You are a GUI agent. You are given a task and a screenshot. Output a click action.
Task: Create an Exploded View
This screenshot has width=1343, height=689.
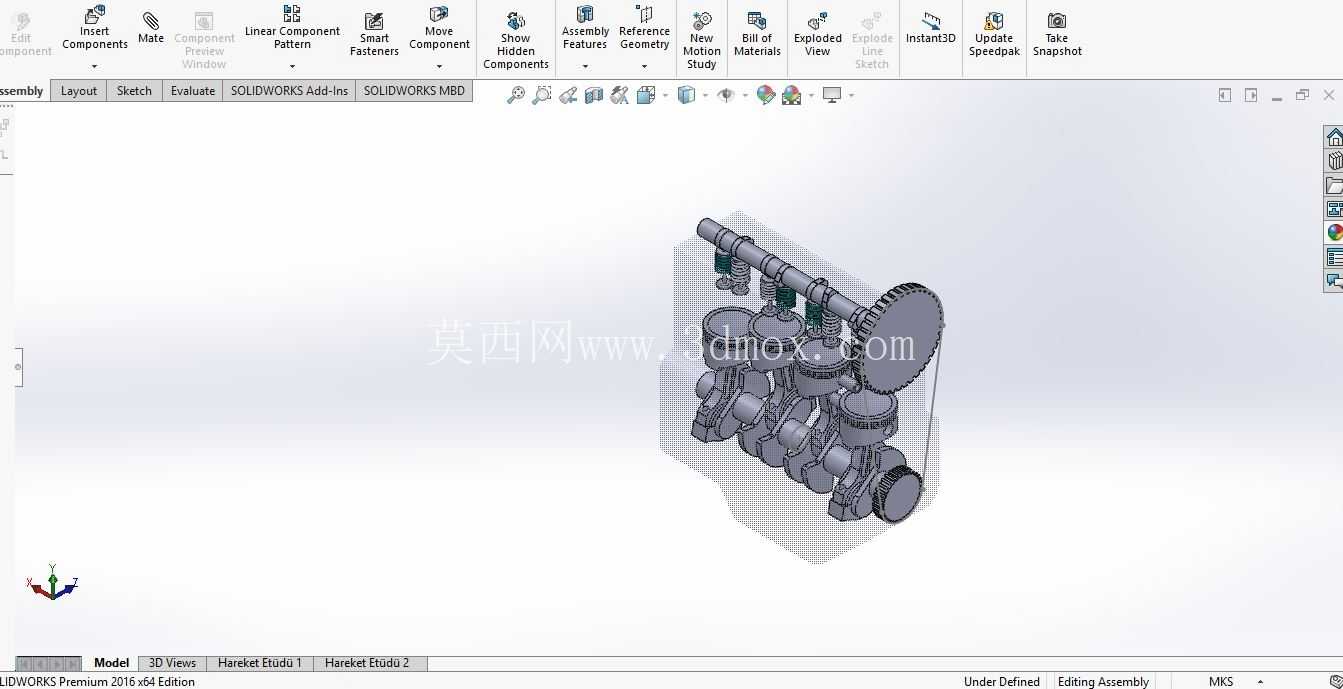click(818, 34)
